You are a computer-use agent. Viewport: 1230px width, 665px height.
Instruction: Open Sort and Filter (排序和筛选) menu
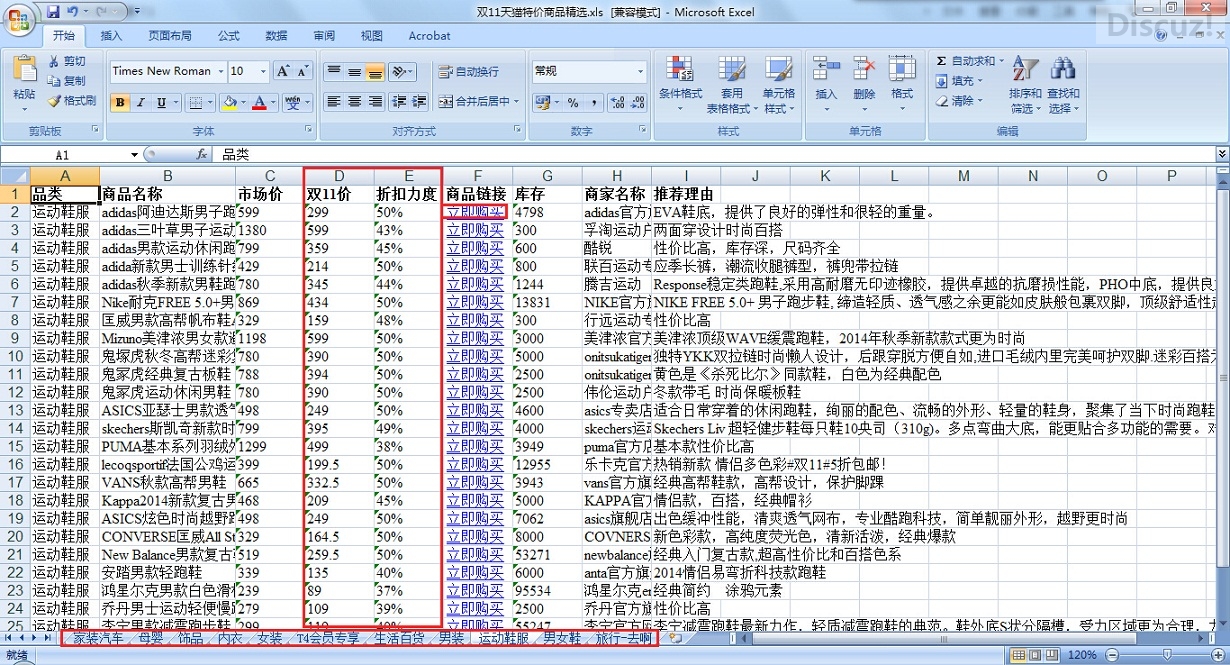point(1025,84)
